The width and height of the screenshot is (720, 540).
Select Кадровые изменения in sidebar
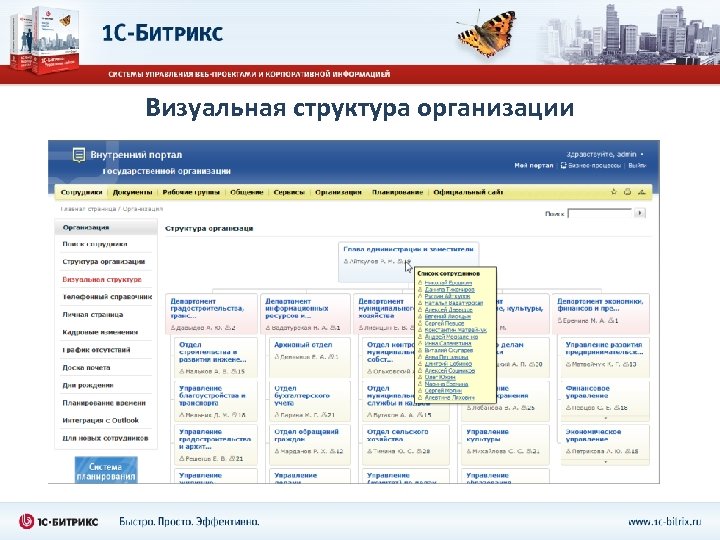(100, 332)
